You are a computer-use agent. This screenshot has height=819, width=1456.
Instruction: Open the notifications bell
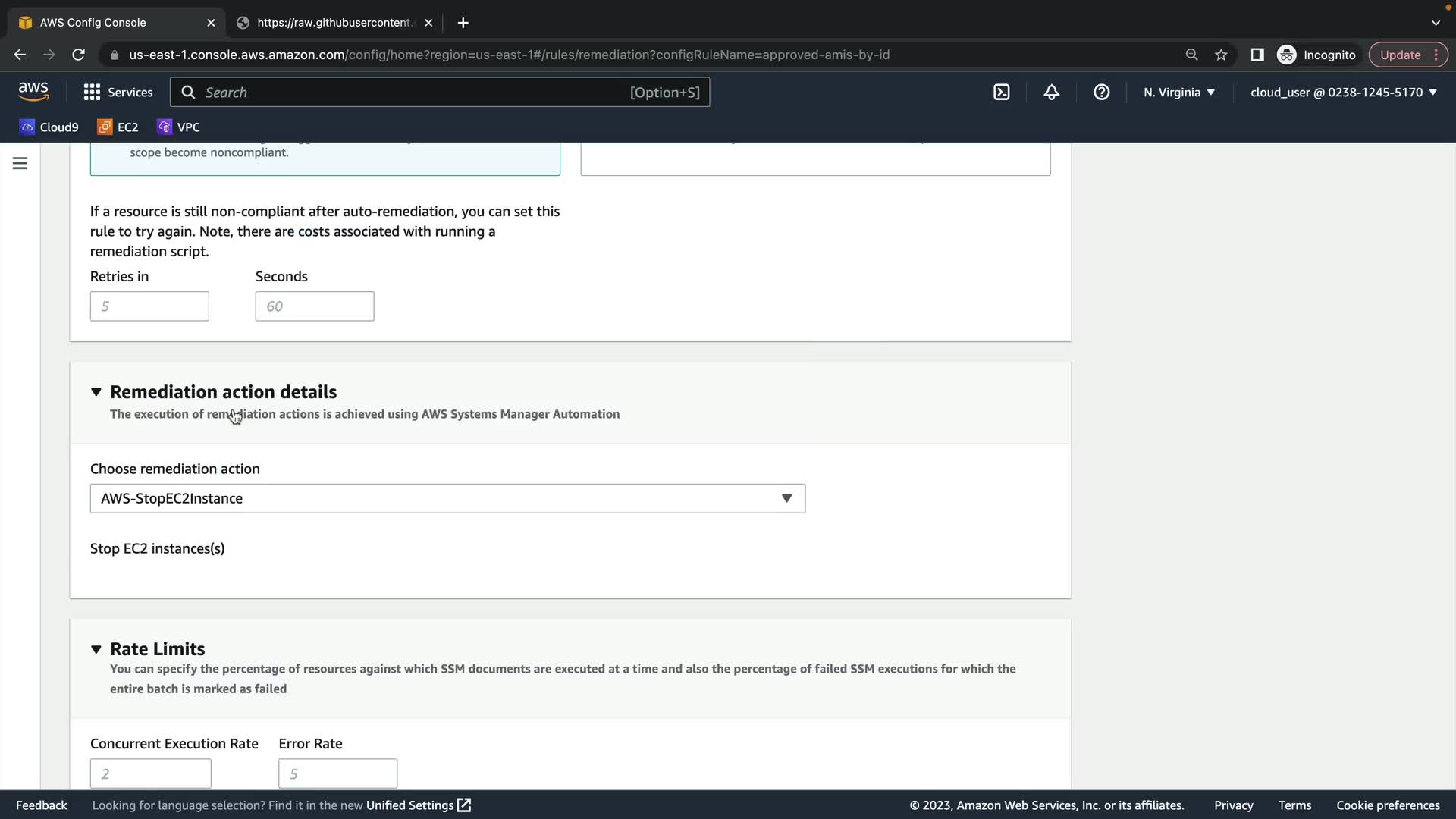pyautogui.click(x=1051, y=92)
